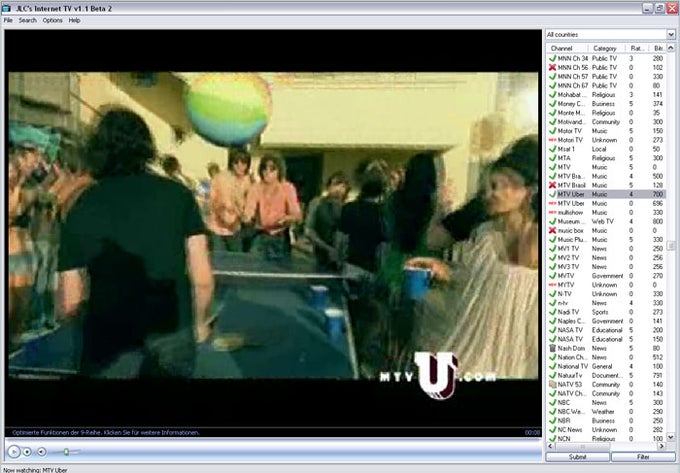The width and height of the screenshot is (680, 473).
Task: Select the MNN Ch 57 channel row
Action: 606,76
